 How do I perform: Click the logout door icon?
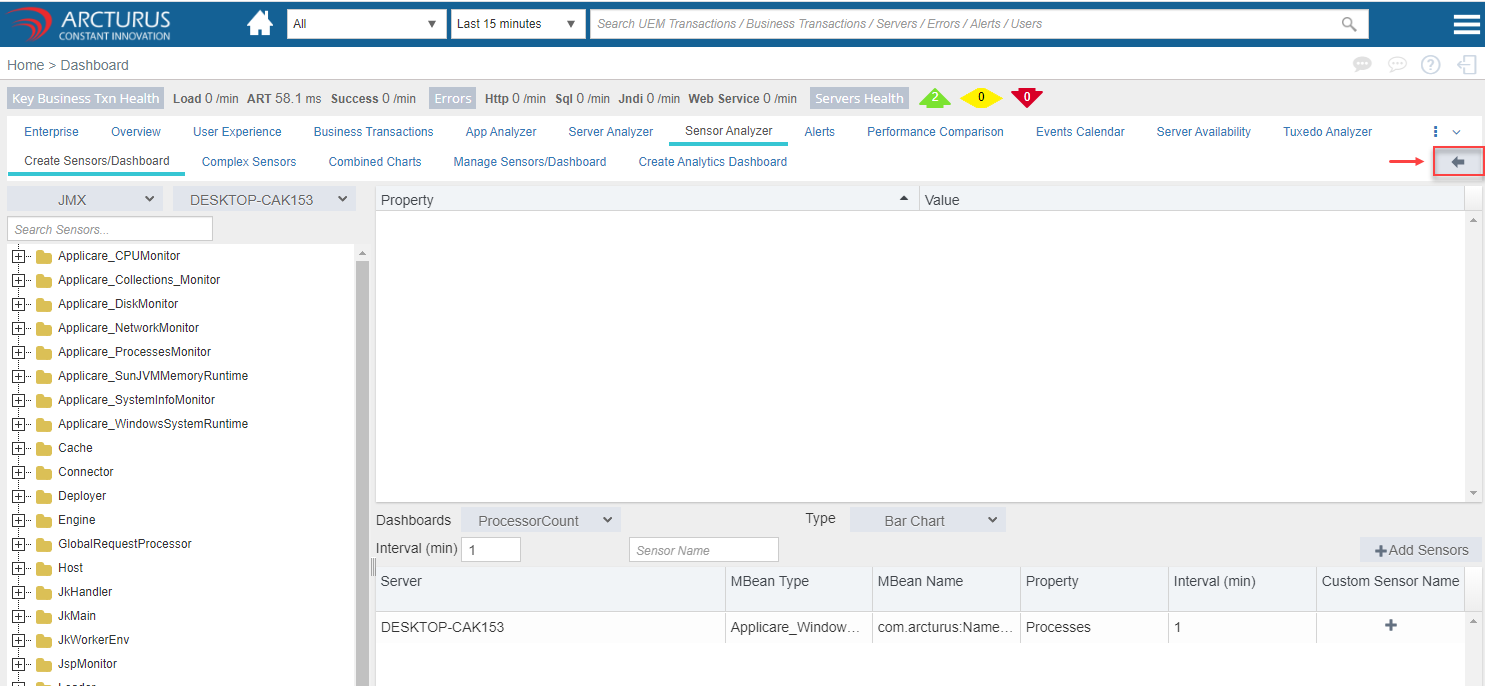coord(1467,65)
